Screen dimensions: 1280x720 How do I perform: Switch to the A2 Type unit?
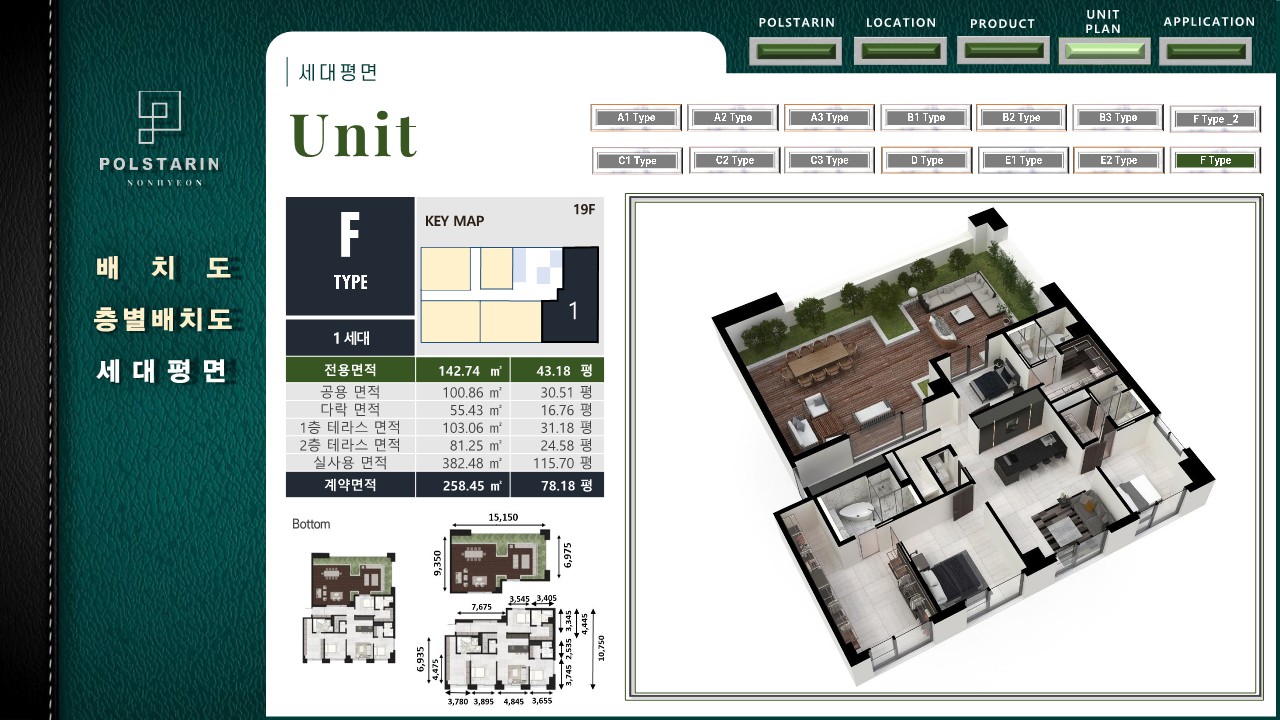[733, 118]
